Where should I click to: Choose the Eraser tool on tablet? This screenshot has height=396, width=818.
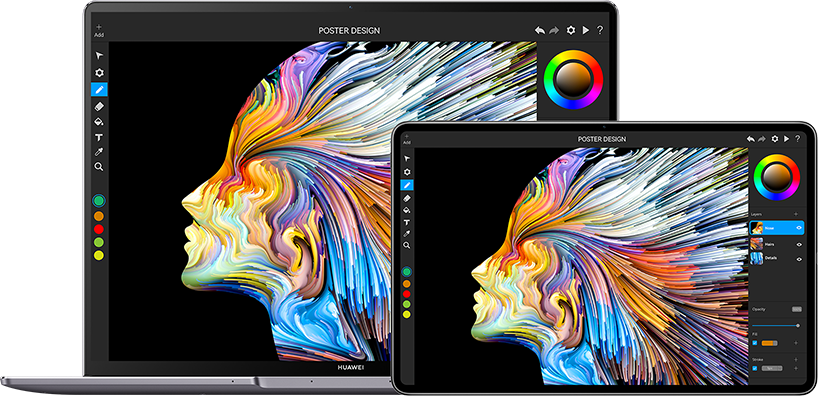point(407,198)
